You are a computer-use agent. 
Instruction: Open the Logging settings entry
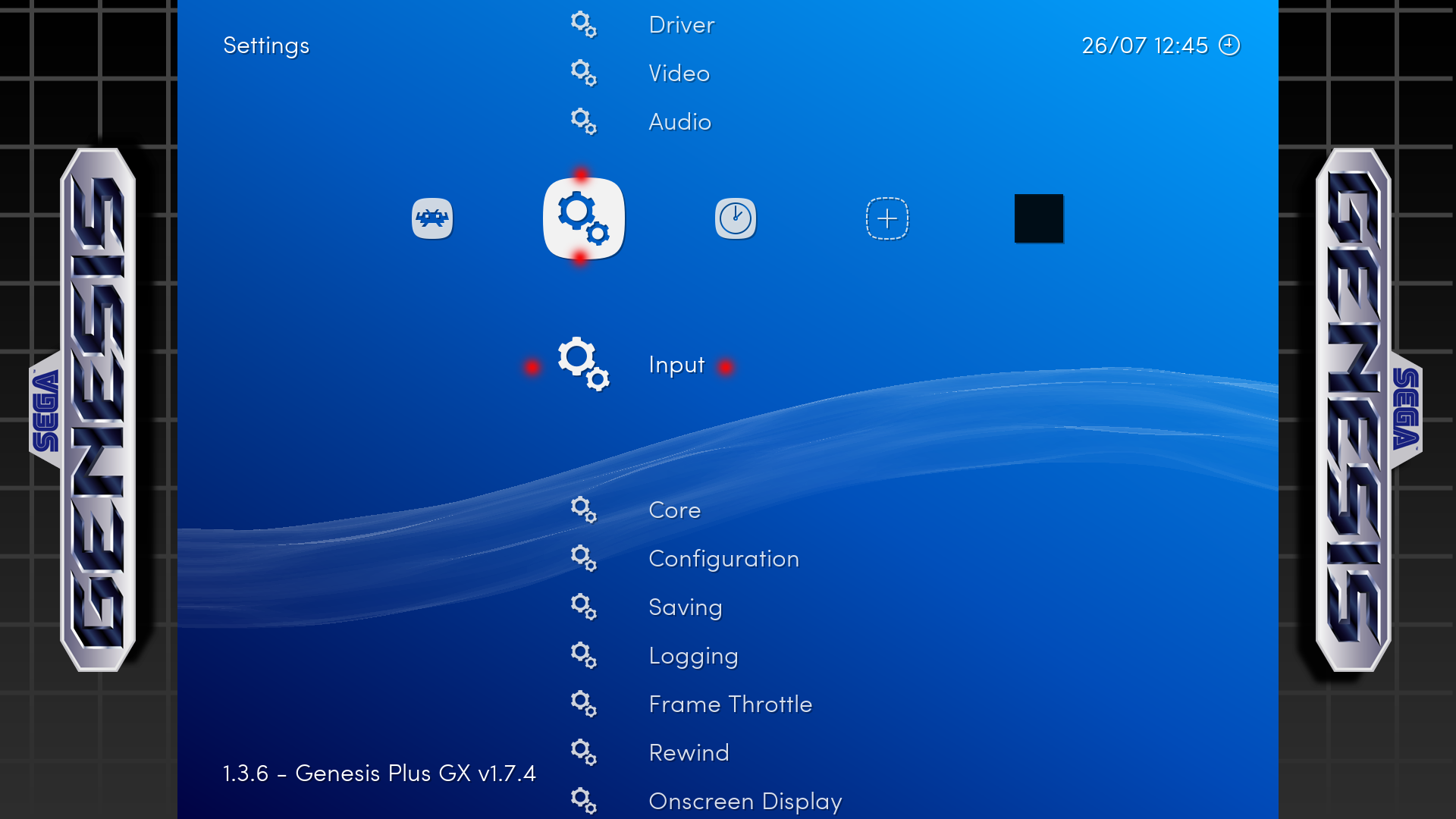coord(693,656)
